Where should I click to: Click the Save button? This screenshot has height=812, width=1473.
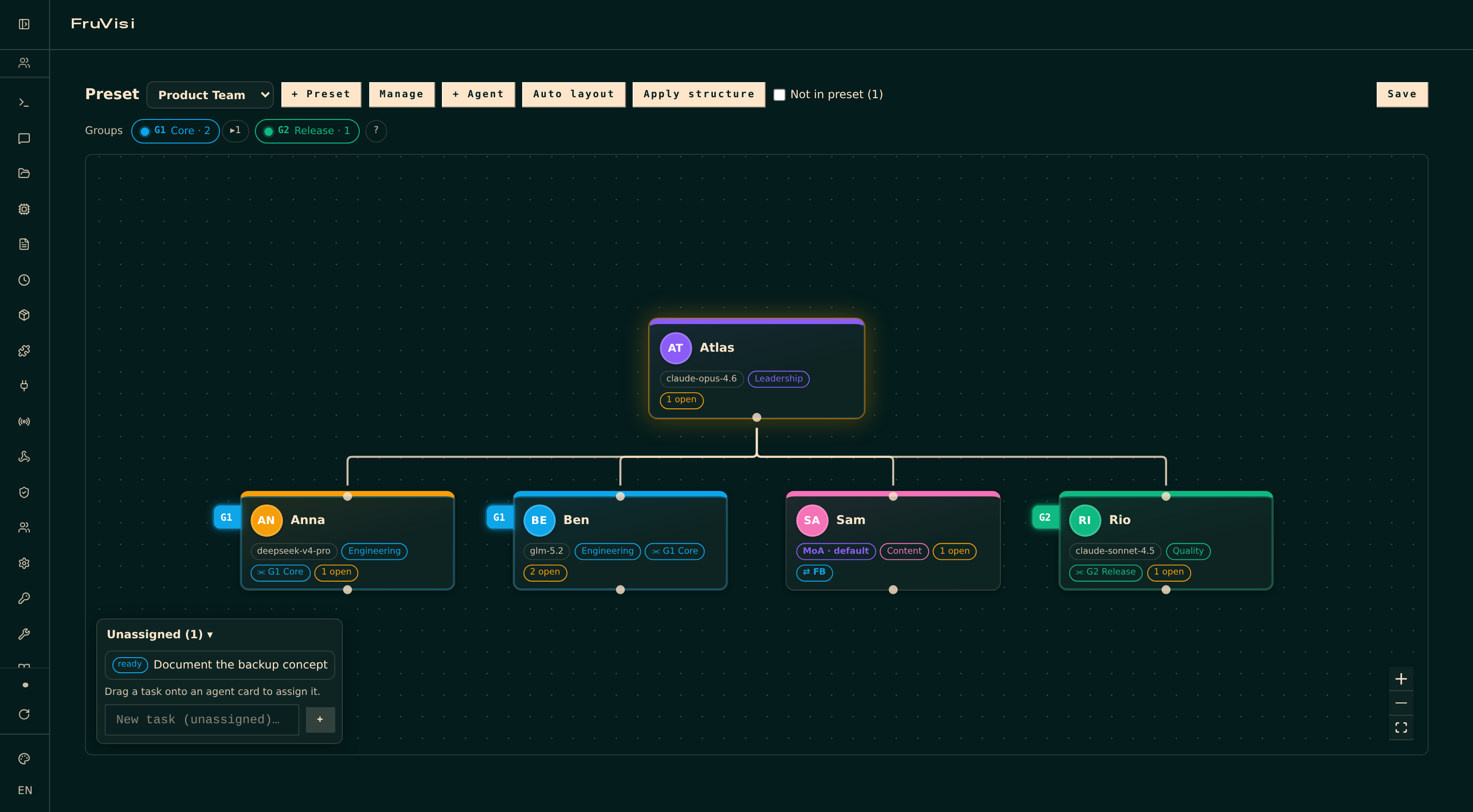pos(1402,94)
